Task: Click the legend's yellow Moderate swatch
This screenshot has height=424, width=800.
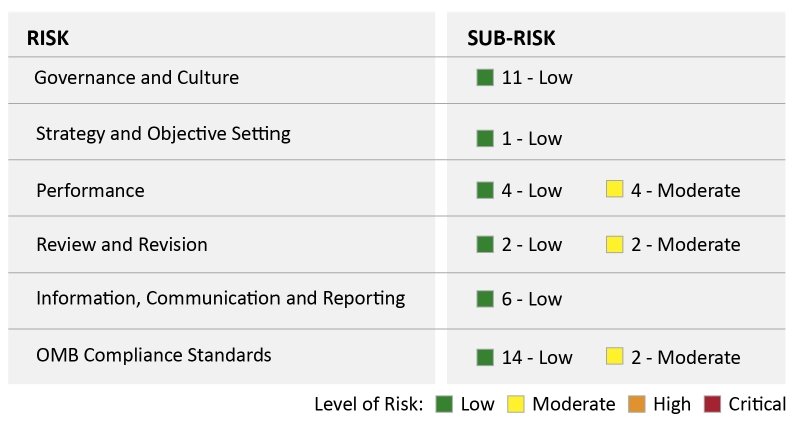Action: [515, 404]
